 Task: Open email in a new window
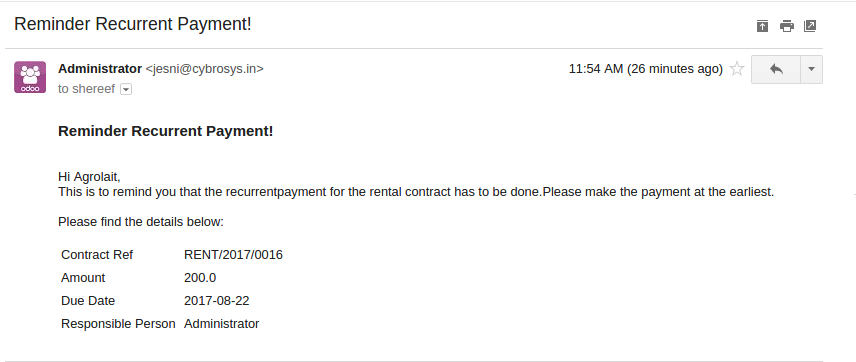[x=810, y=26]
